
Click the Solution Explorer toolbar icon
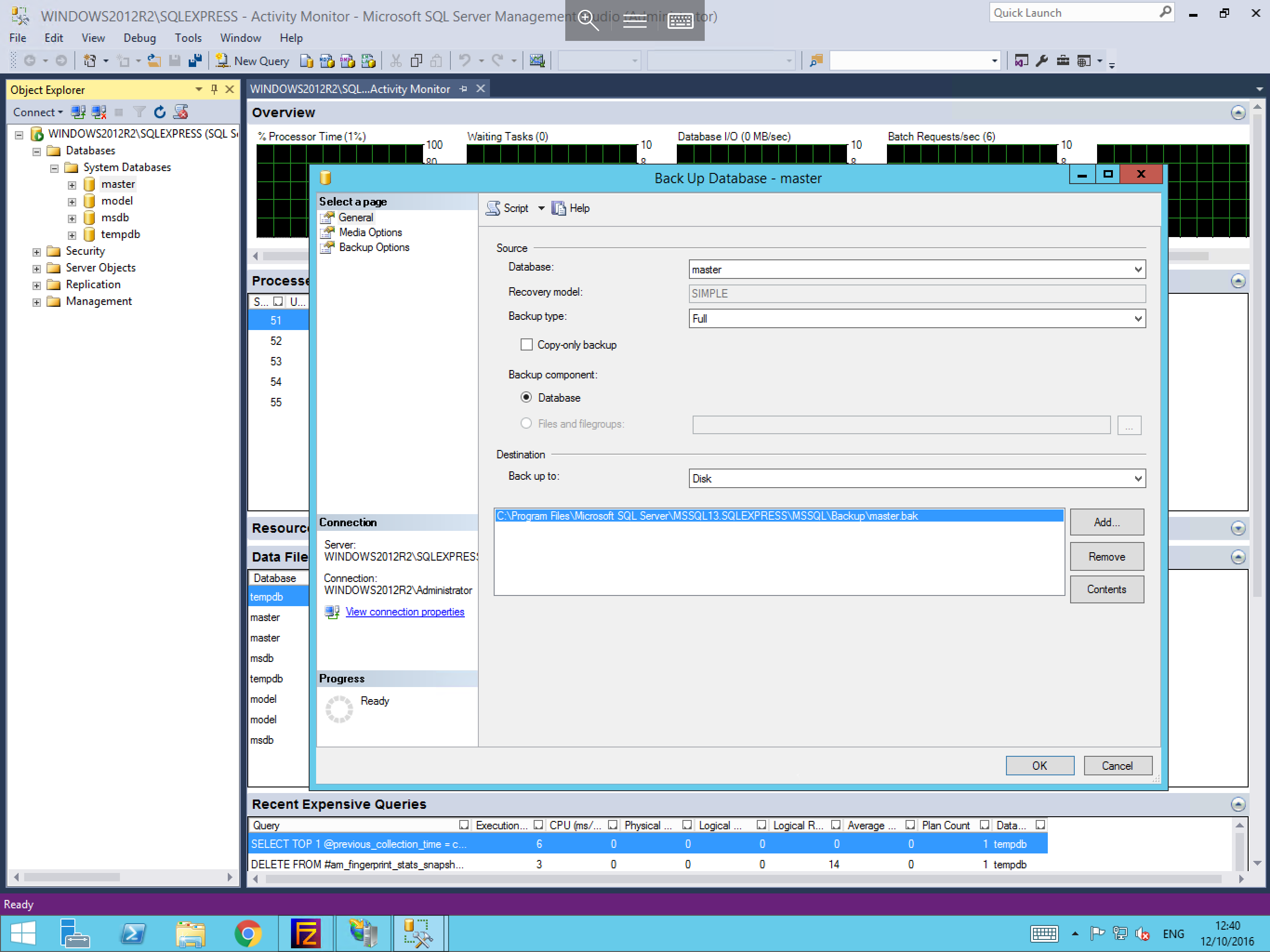click(x=1021, y=61)
